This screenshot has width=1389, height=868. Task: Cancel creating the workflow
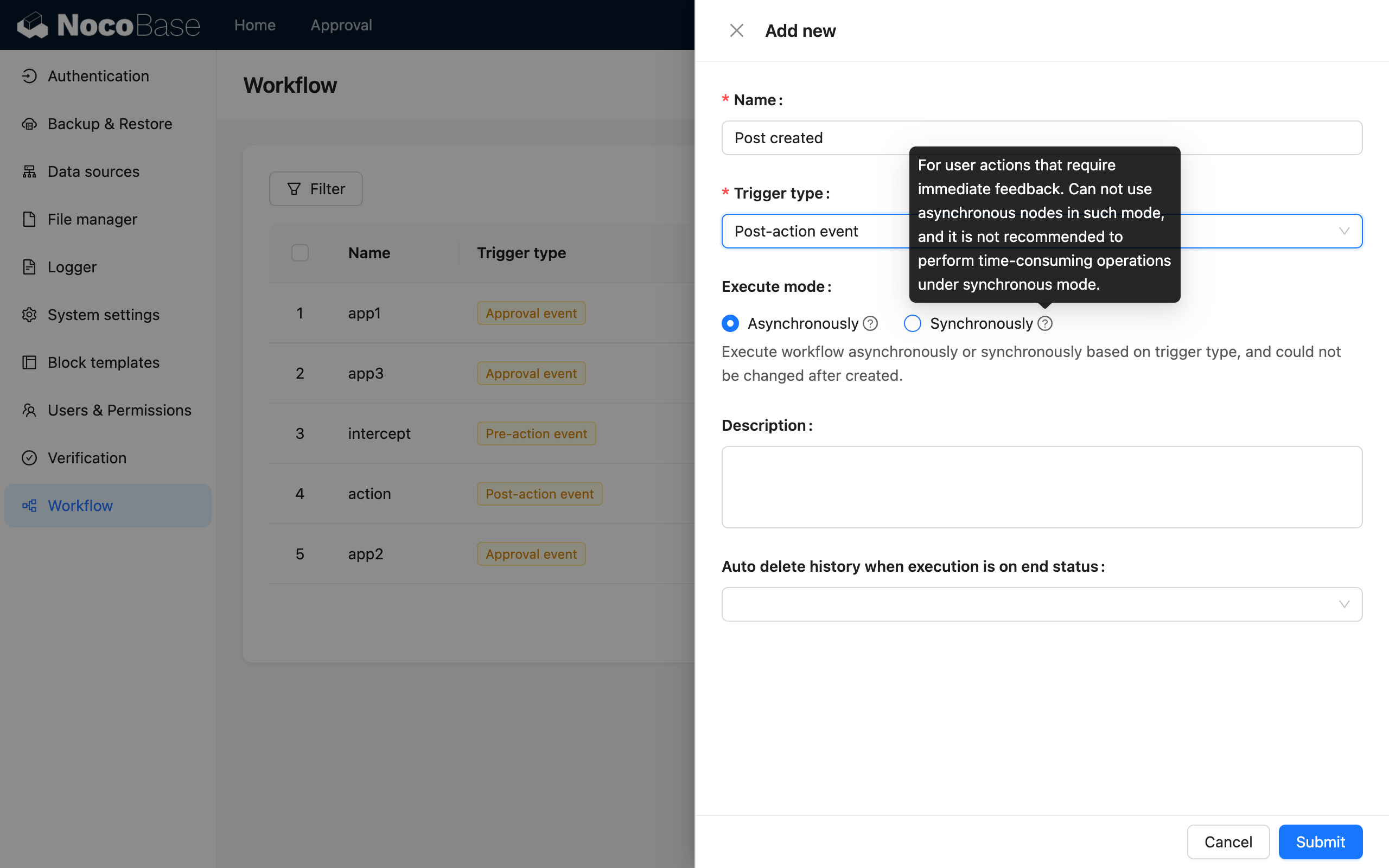(x=1227, y=841)
